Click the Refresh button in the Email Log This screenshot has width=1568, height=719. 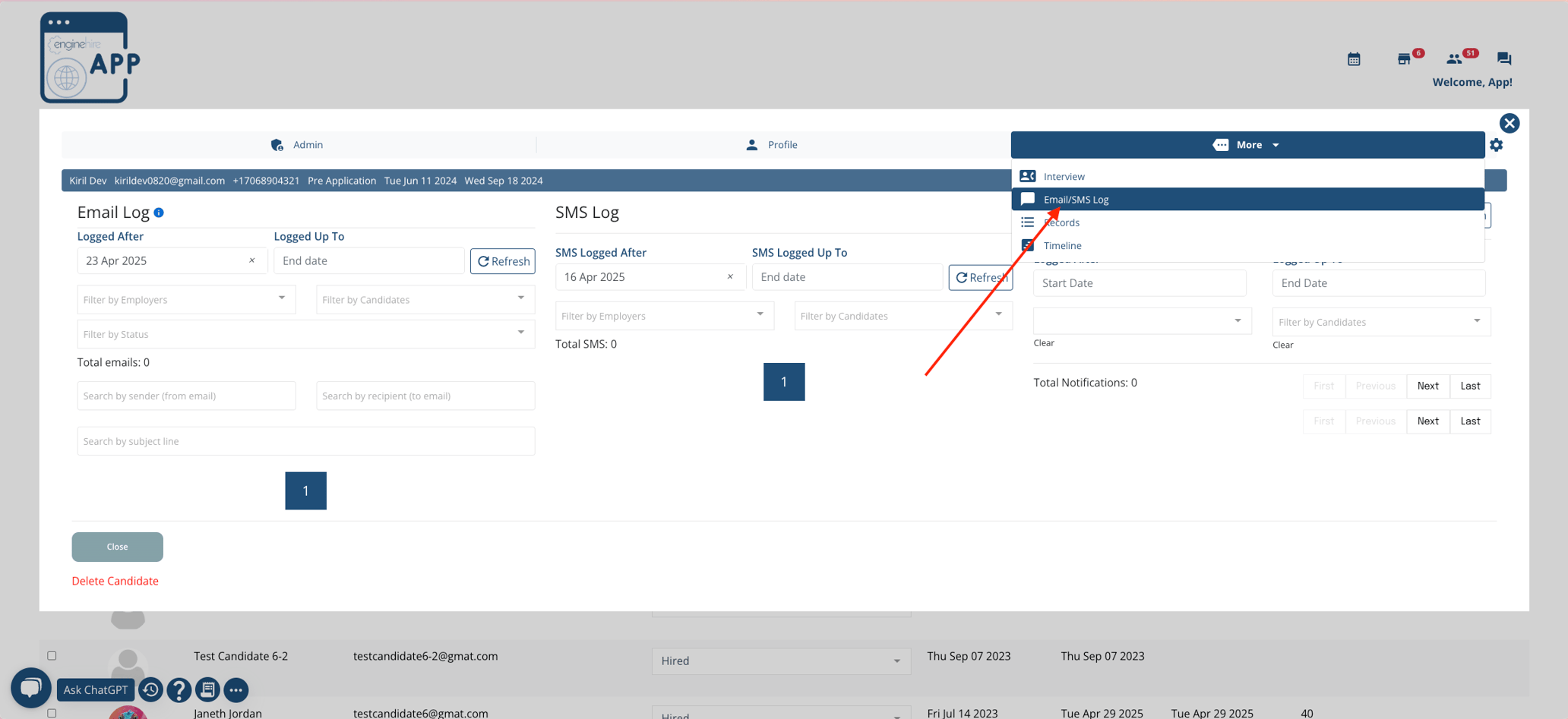(x=502, y=260)
